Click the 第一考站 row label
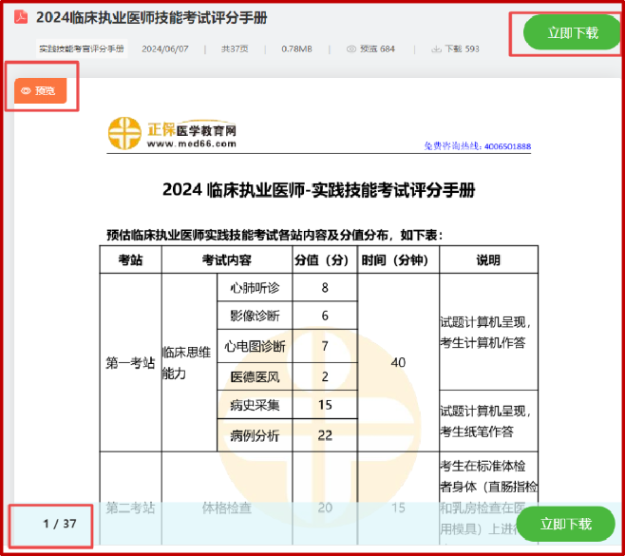 click(x=130, y=363)
